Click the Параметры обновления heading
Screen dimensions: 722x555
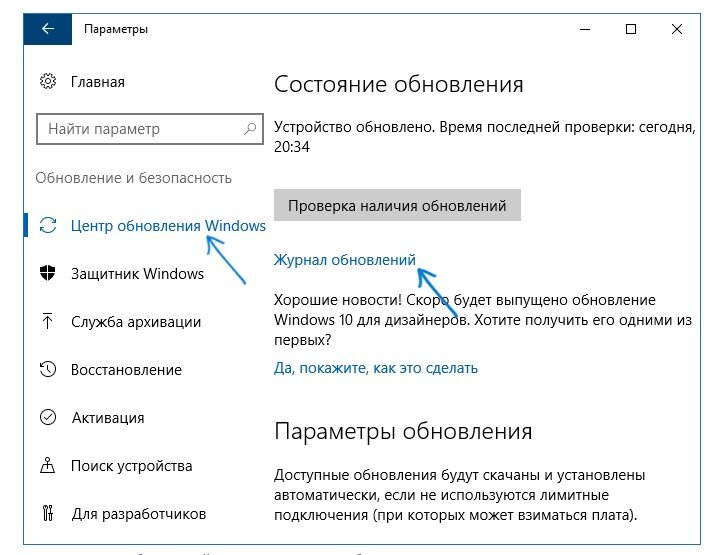pyautogui.click(x=403, y=432)
